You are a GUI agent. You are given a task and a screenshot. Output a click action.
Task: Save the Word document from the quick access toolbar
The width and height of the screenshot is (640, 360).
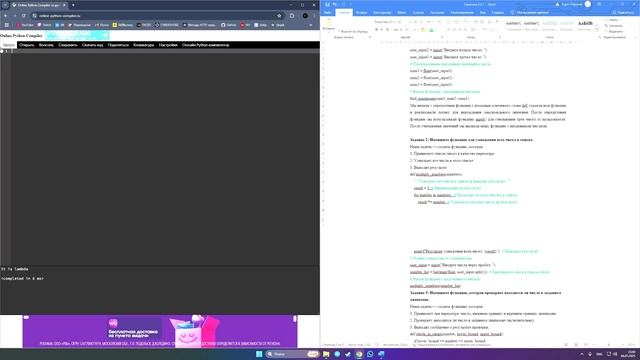coord(327,4)
